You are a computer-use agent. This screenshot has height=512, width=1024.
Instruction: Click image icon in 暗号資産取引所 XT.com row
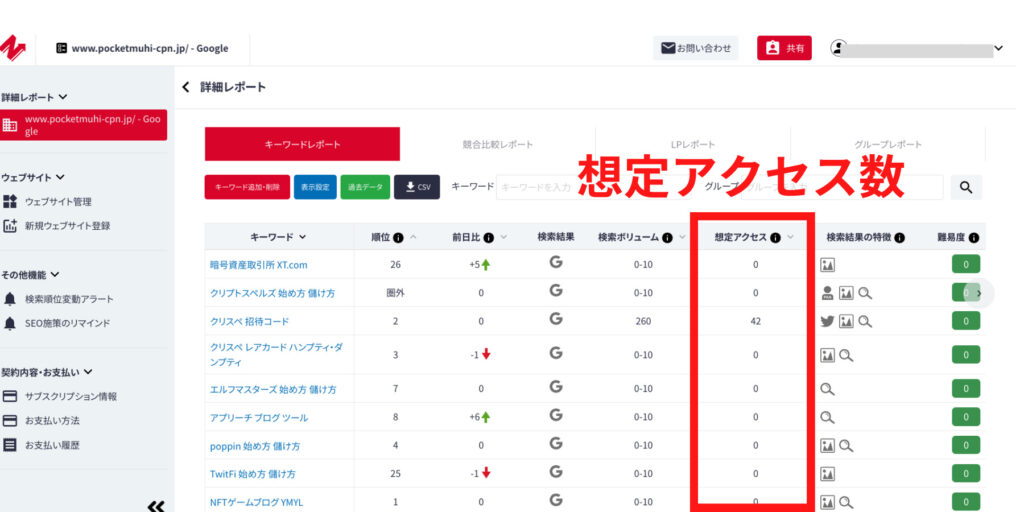[828, 264]
